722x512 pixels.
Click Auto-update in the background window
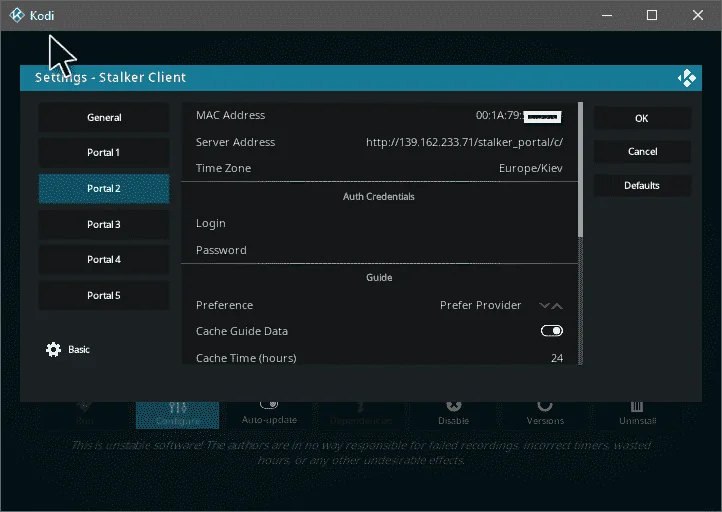[x=269, y=415]
